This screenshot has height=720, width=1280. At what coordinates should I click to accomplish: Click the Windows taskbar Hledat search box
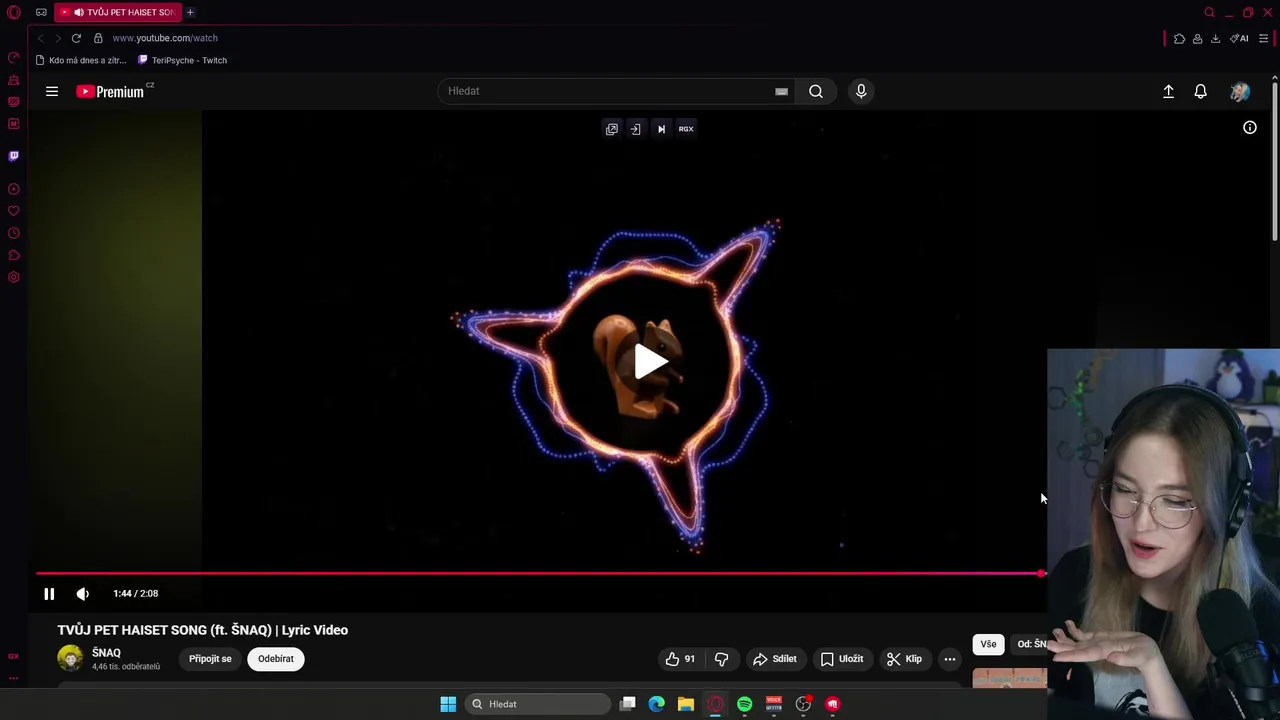538,704
